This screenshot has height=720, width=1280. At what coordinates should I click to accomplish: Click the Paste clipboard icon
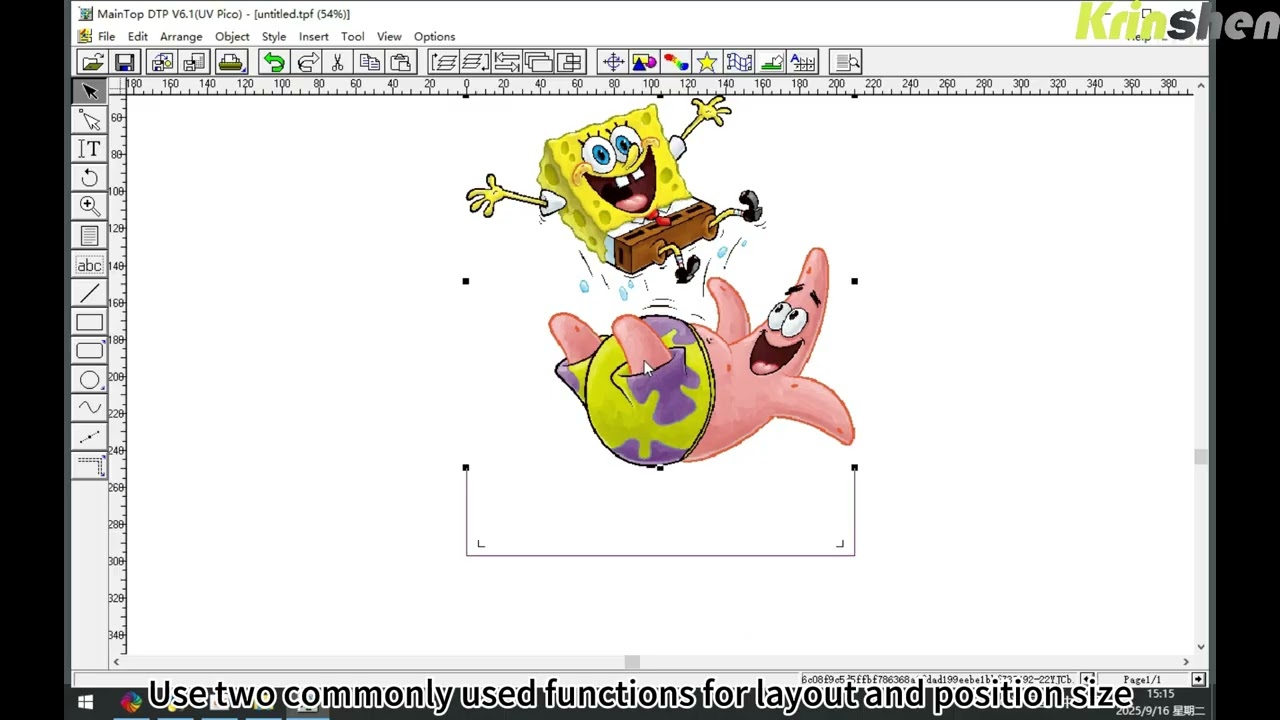pos(400,62)
